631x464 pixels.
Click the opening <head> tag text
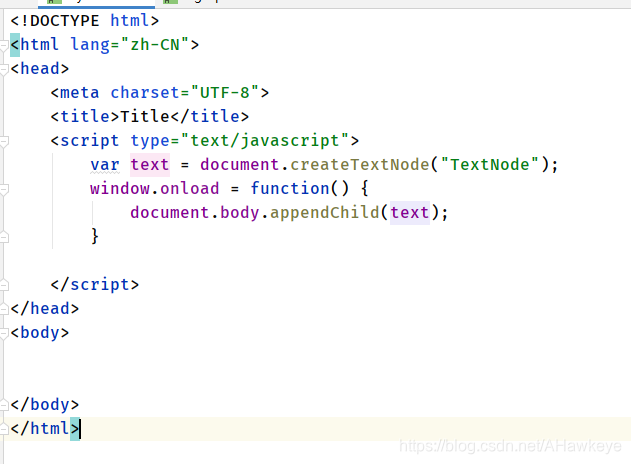[x=40, y=69]
